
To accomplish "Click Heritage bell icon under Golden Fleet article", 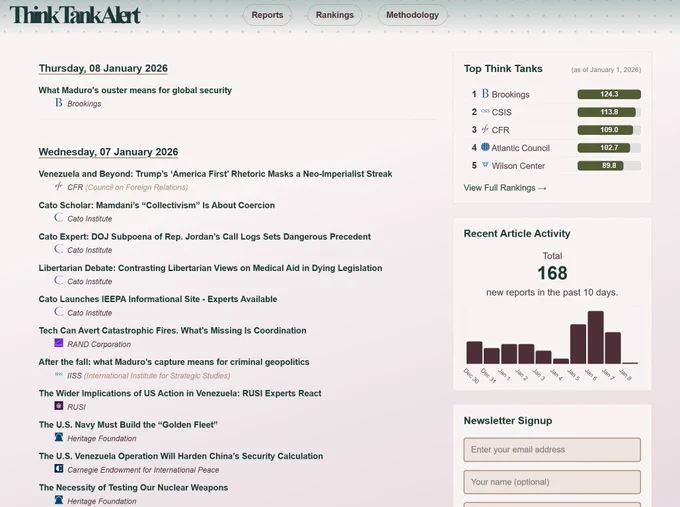I will pos(59,437).
